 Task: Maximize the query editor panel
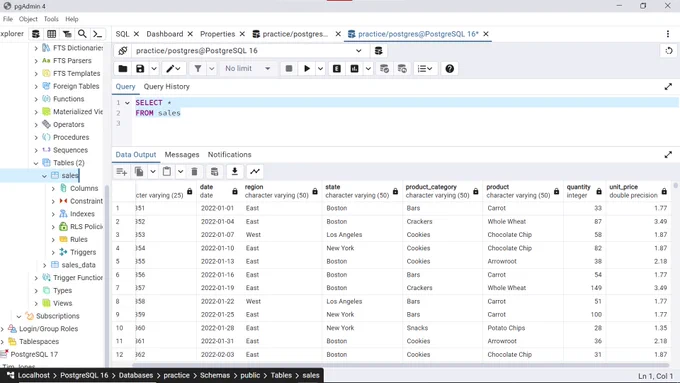(668, 87)
